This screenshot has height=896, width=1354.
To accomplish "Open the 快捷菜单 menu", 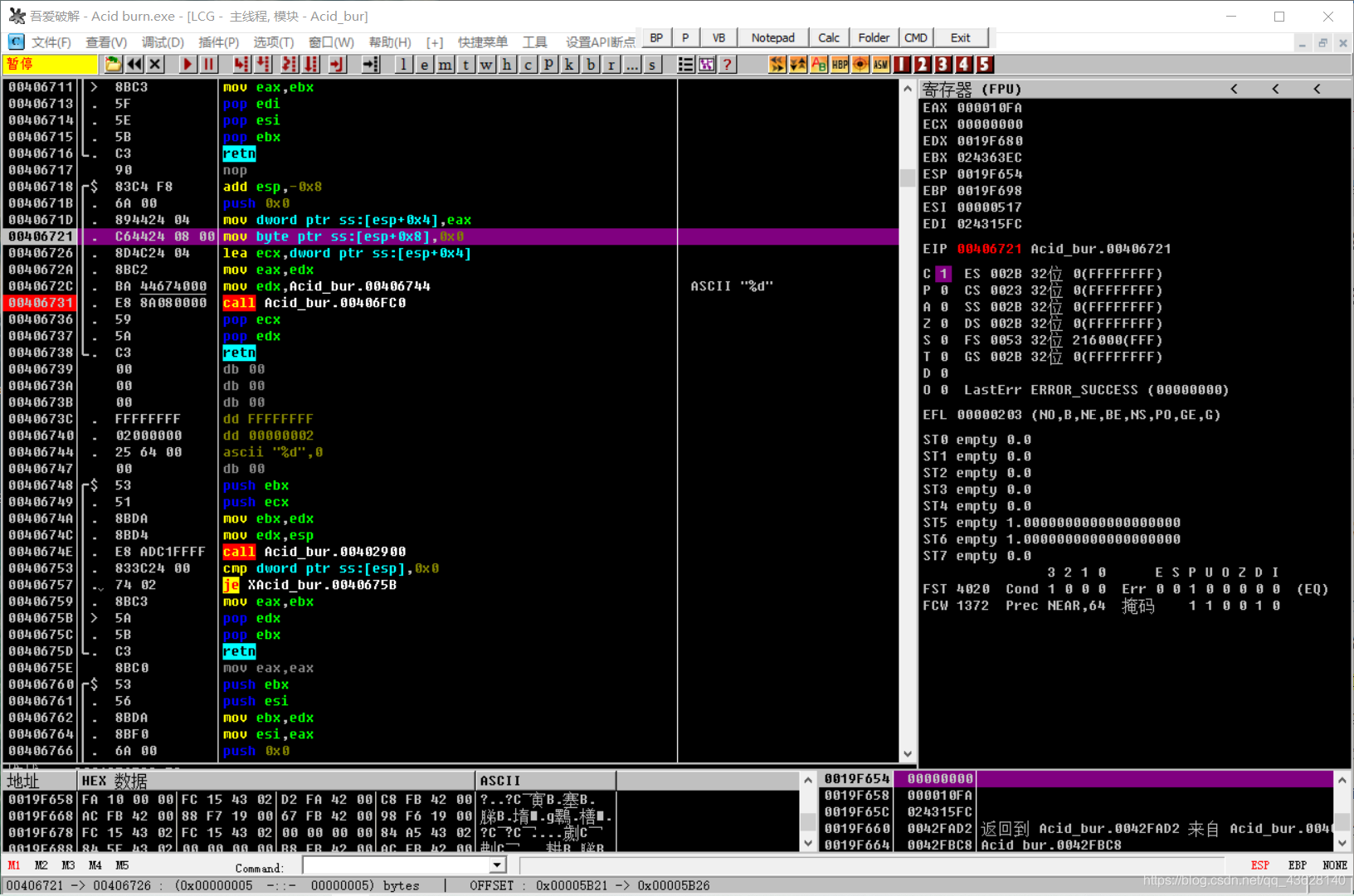I will tap(482, 42).
